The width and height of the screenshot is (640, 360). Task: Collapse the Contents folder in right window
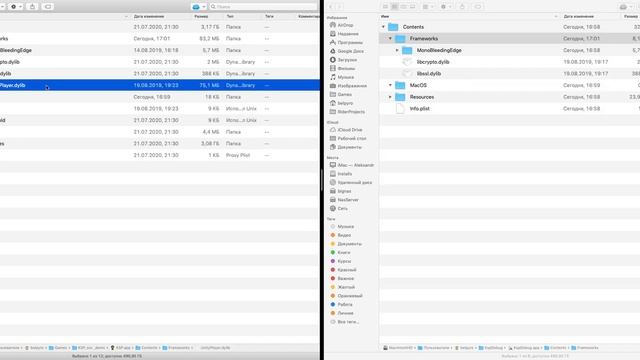coord(383,27)
